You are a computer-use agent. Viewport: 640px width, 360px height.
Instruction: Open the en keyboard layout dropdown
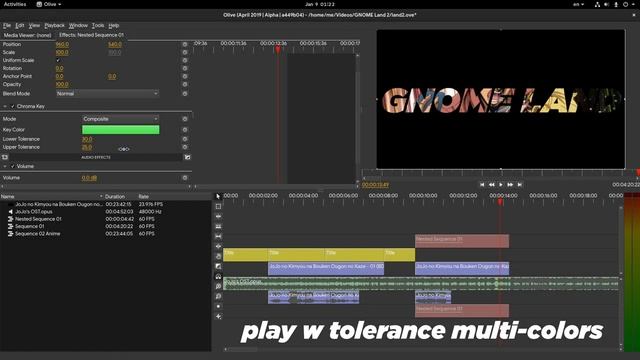578,4
